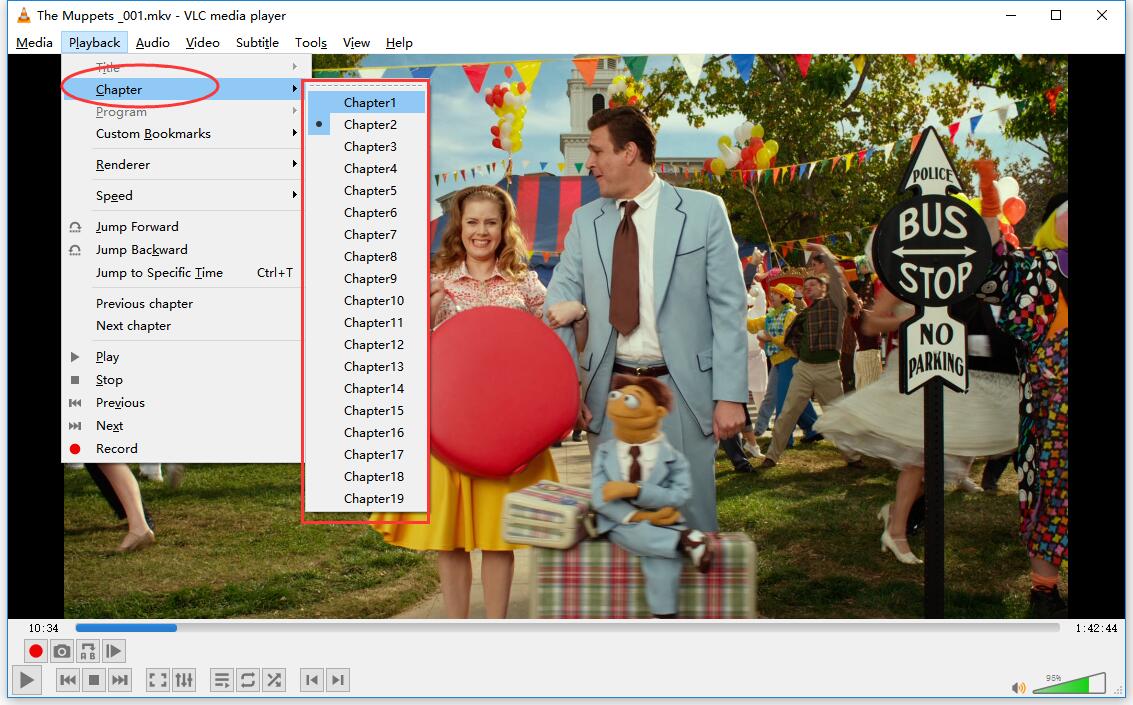
Task: Select the checked Chapter2 entry
Action: (366, 124)
